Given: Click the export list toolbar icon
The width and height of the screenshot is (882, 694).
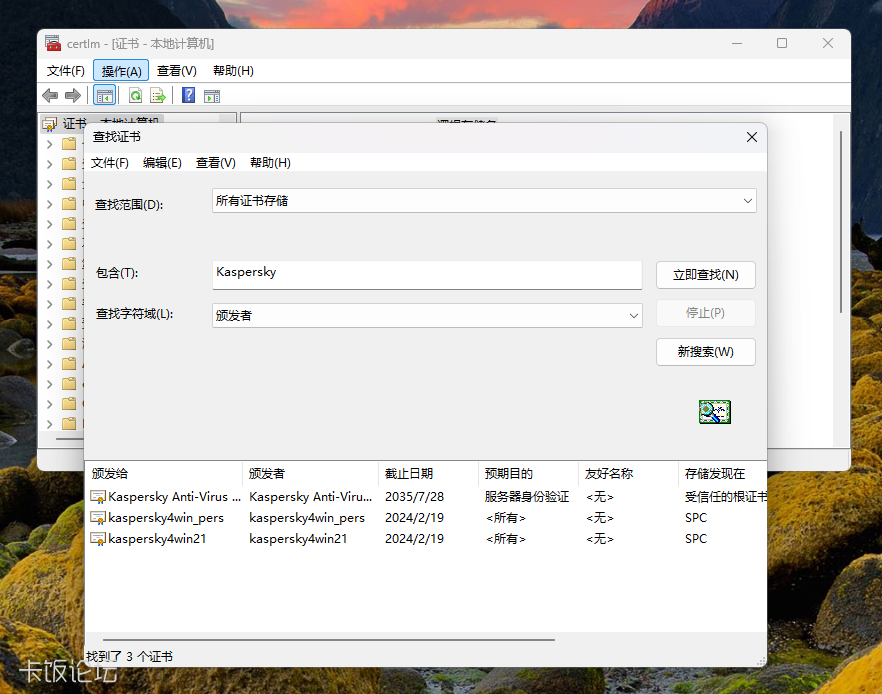Looking at the screenshot, I should [158, 96].
